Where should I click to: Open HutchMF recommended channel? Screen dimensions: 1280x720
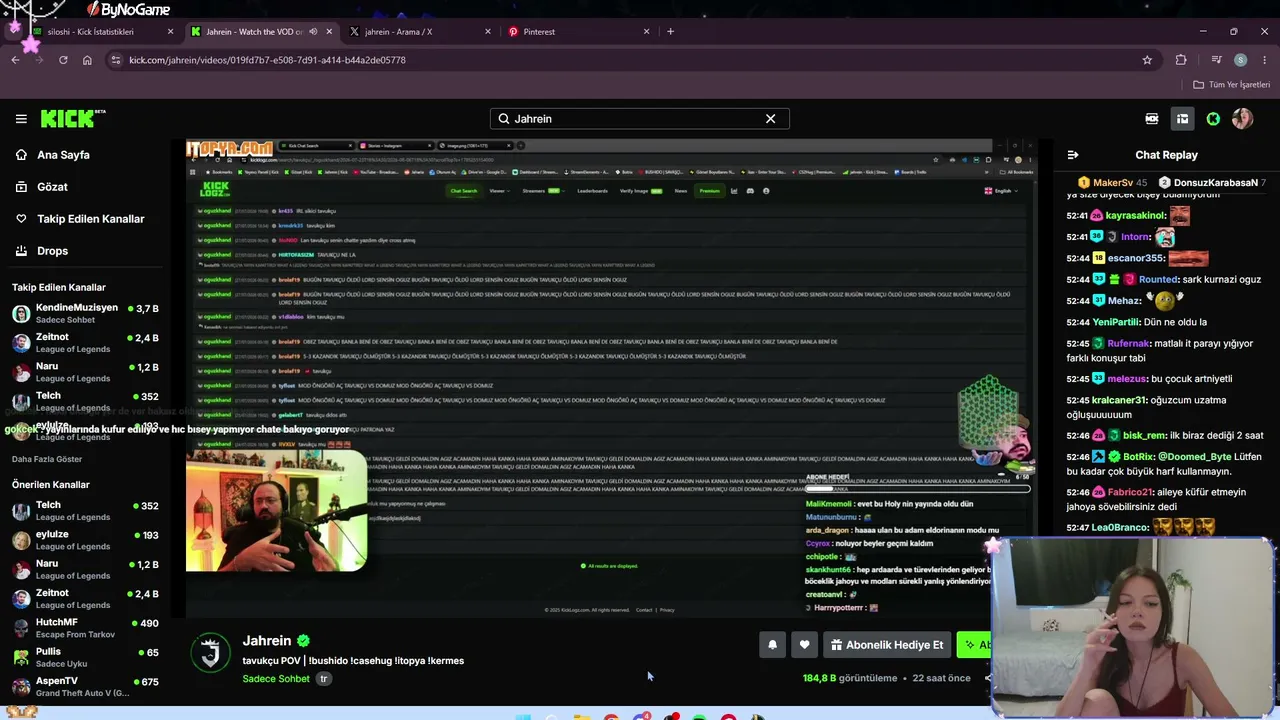pos(85,628)
